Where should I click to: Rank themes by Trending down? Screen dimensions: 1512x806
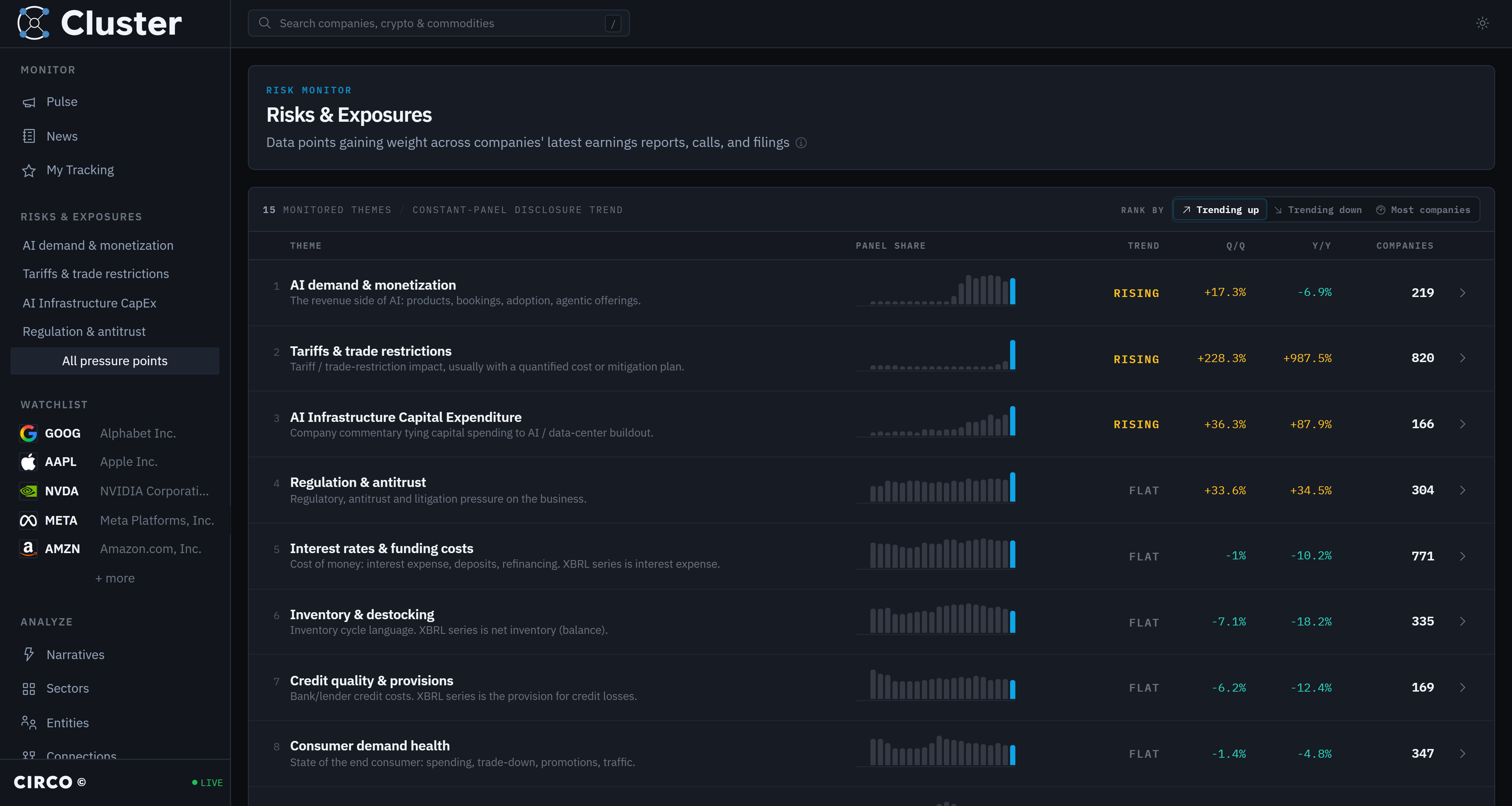pos(1318,210)
